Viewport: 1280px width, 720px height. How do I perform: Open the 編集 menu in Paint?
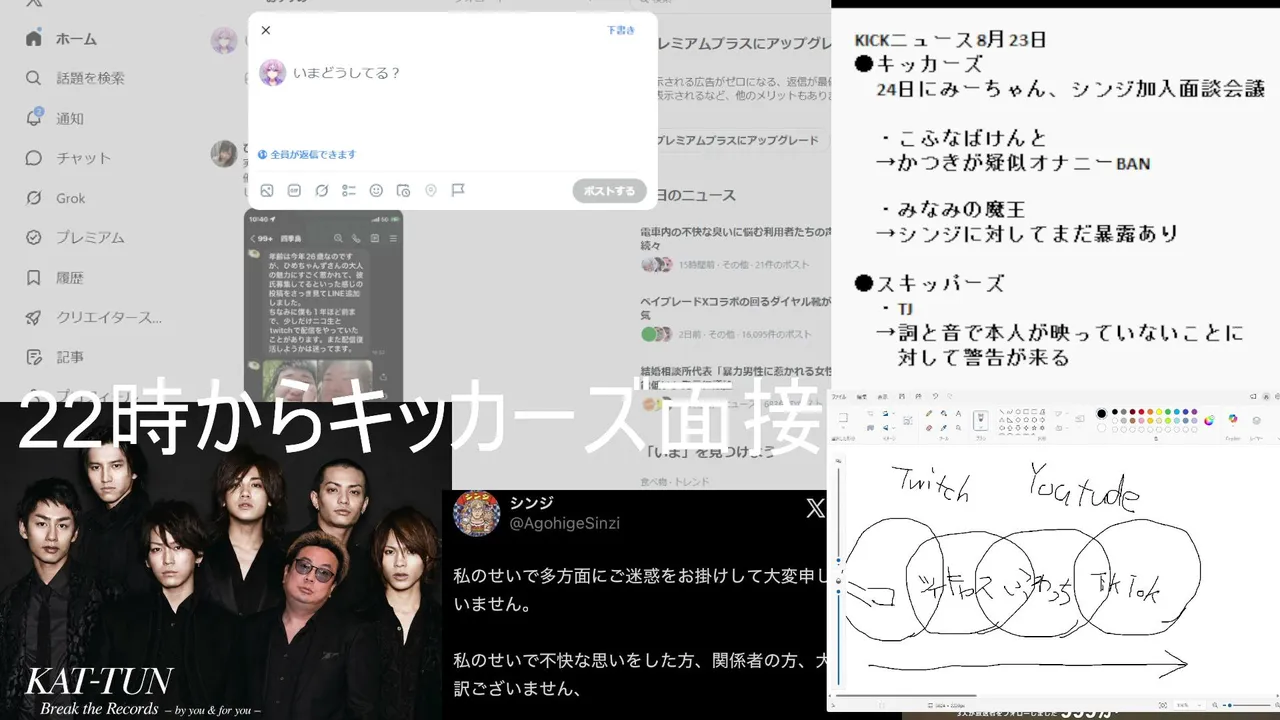[x=862, y=396]
